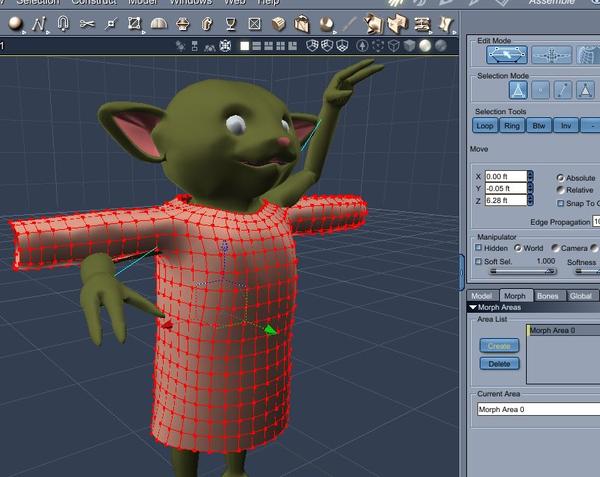
Task: Open the Windows menu
Action: (x=191, y=2)
